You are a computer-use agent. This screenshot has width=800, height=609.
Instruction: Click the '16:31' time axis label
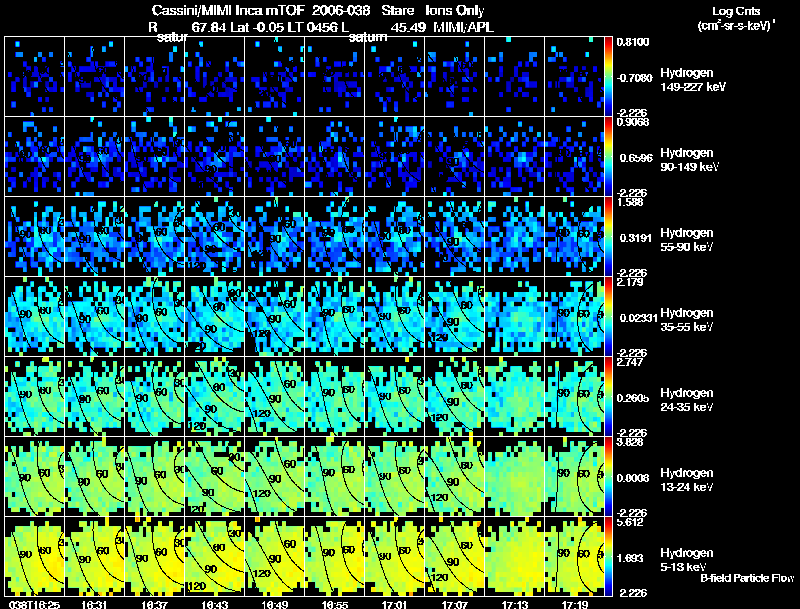[x=94, y=604]
